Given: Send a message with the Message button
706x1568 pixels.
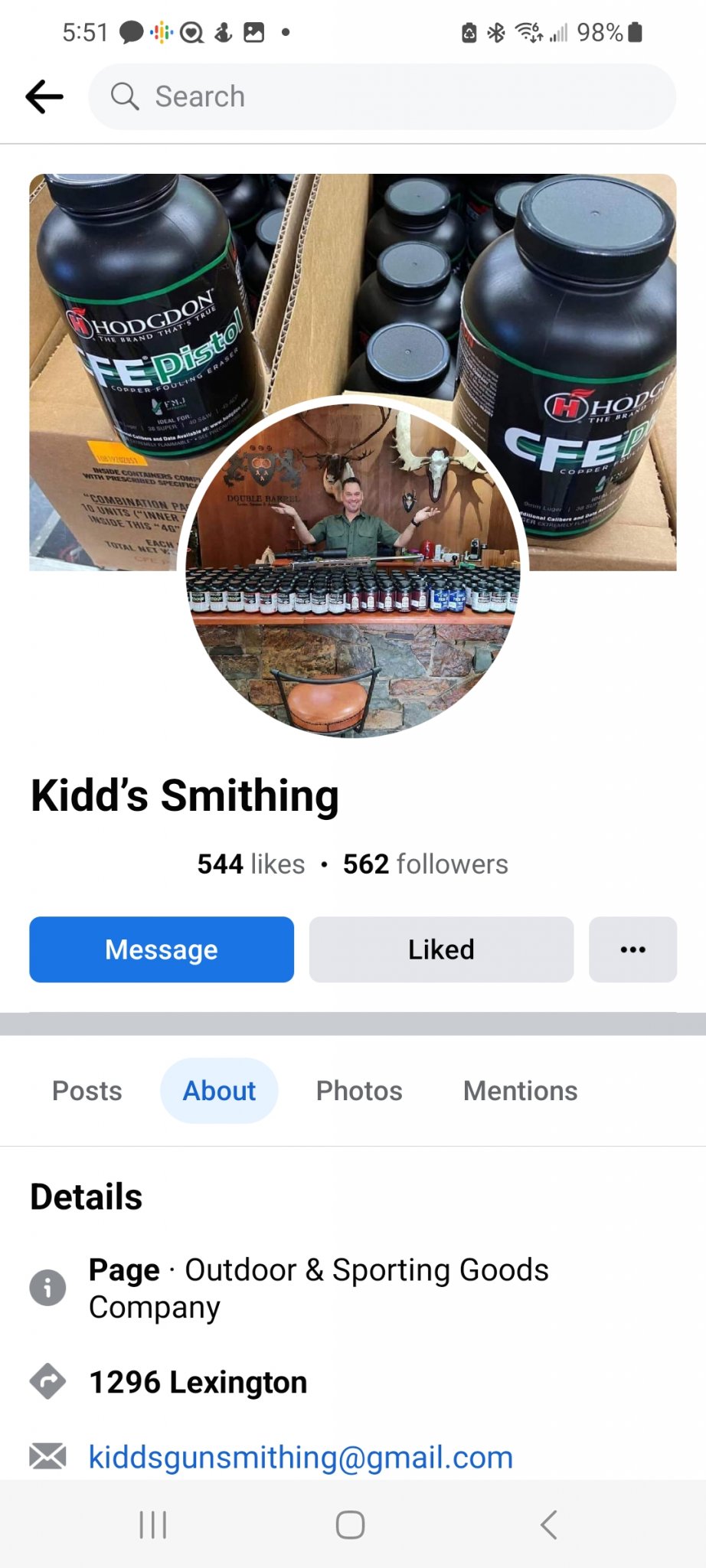Looking at the screenshot, I should coord(162,949).
